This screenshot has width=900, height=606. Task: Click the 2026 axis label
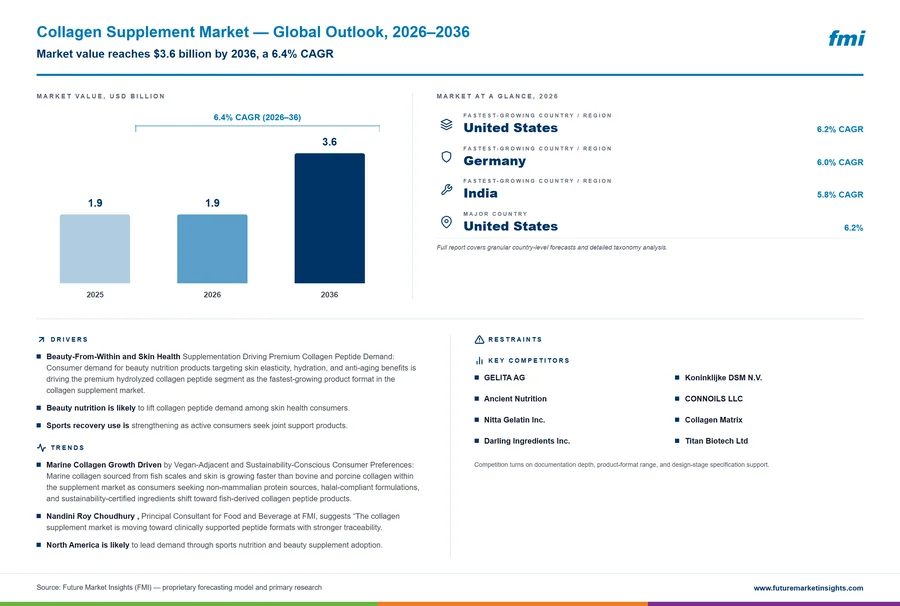tap(212, 295)
